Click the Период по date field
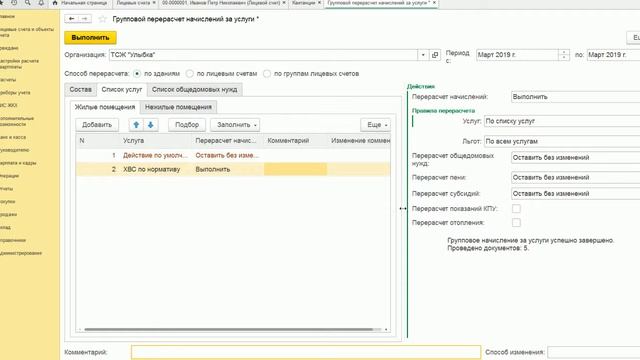Viewport: 640px width, 360px height. 613,55
